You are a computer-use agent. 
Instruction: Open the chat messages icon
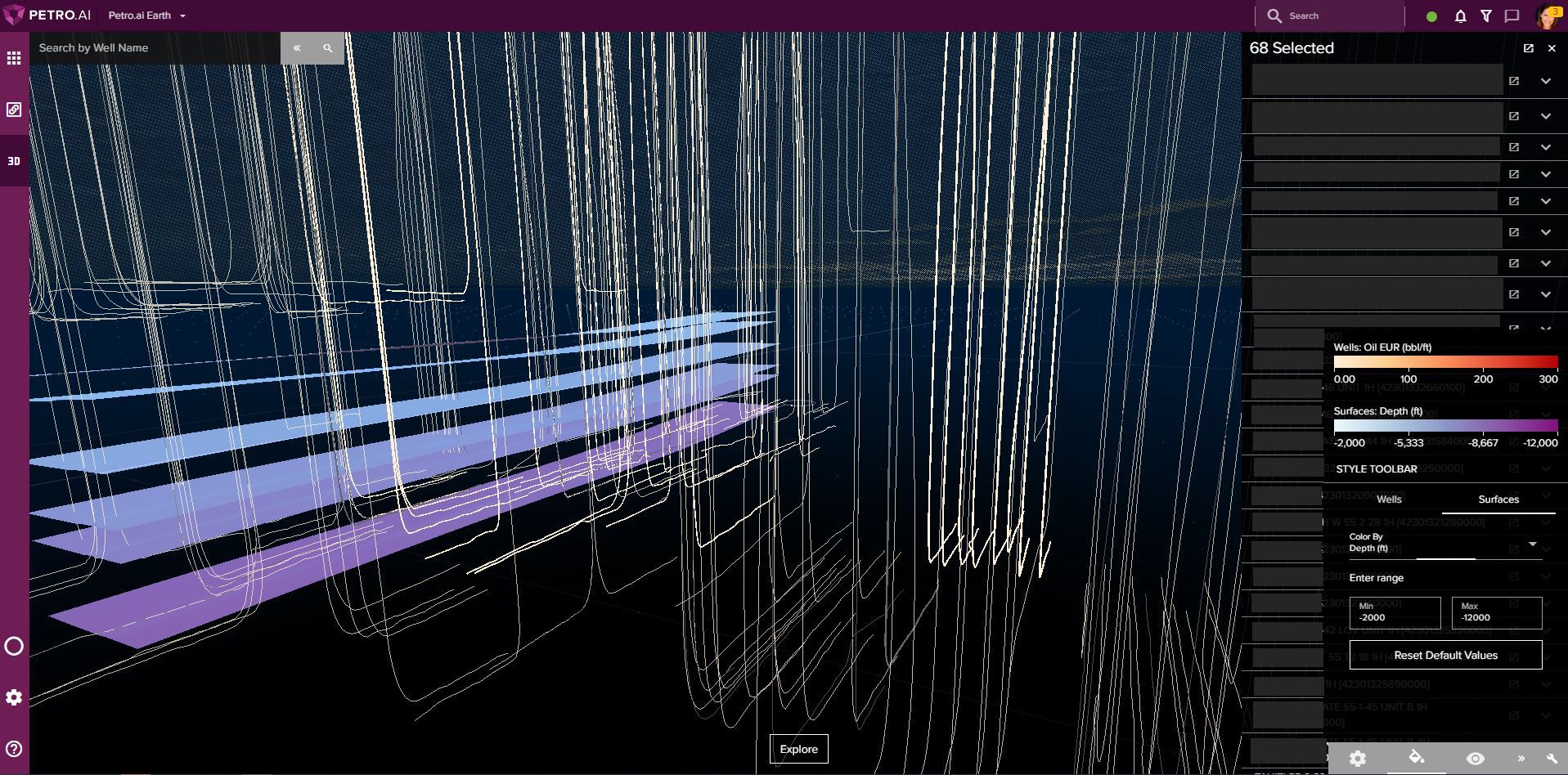coord(1512,16)
